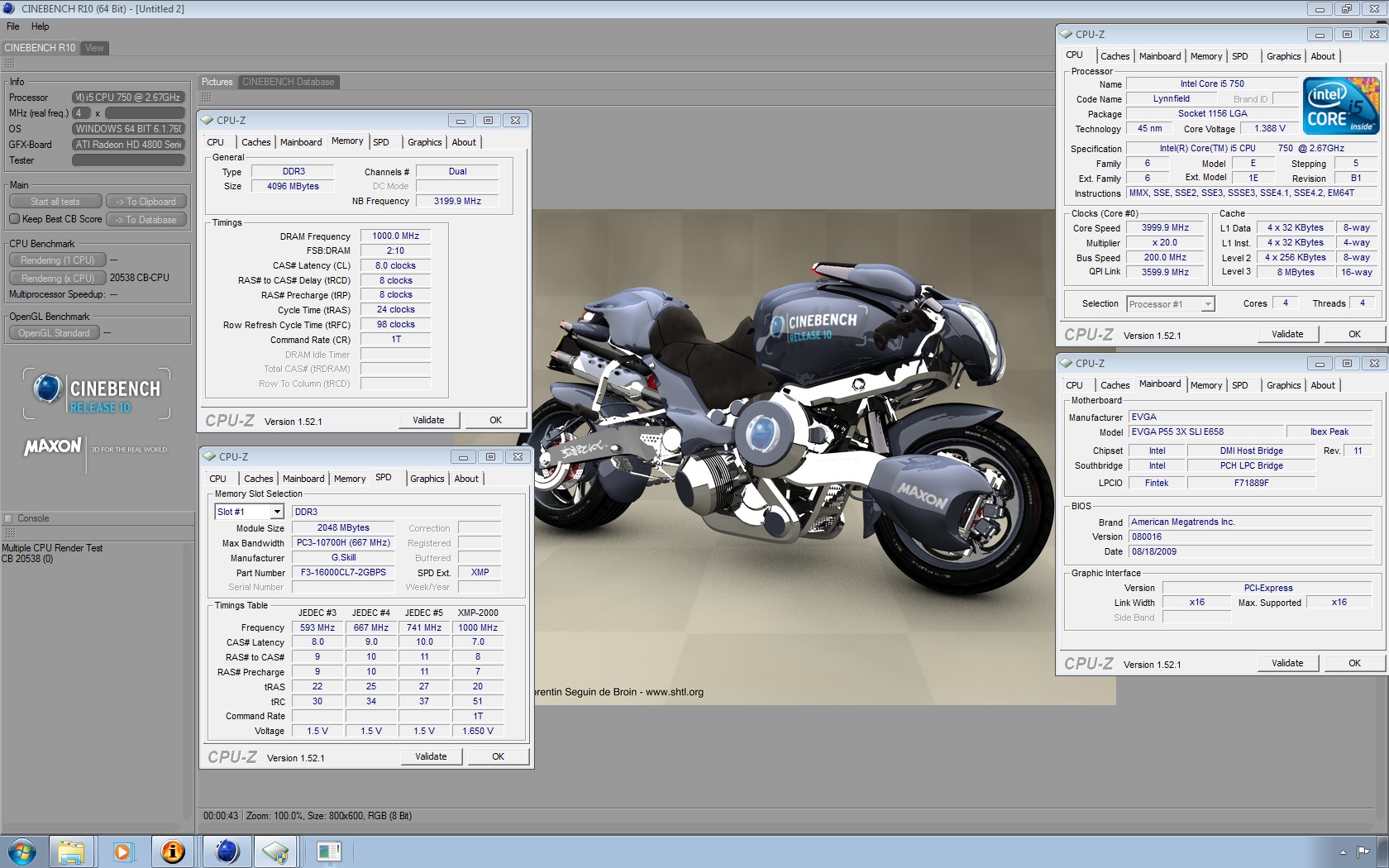Viewport: 1389px width, 868px height.
Task: Click the CPU-Z SPD window title icon
Action: tap(211, 456)
